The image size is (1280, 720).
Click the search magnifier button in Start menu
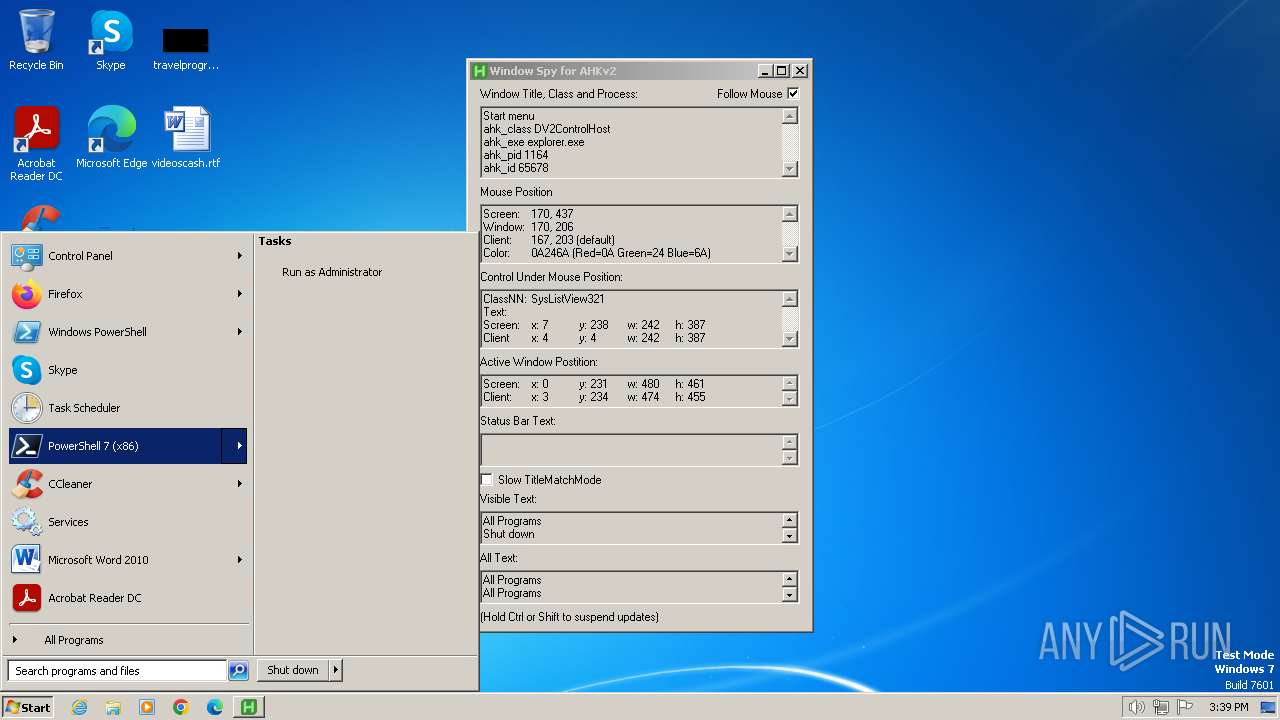pos(238,671)
